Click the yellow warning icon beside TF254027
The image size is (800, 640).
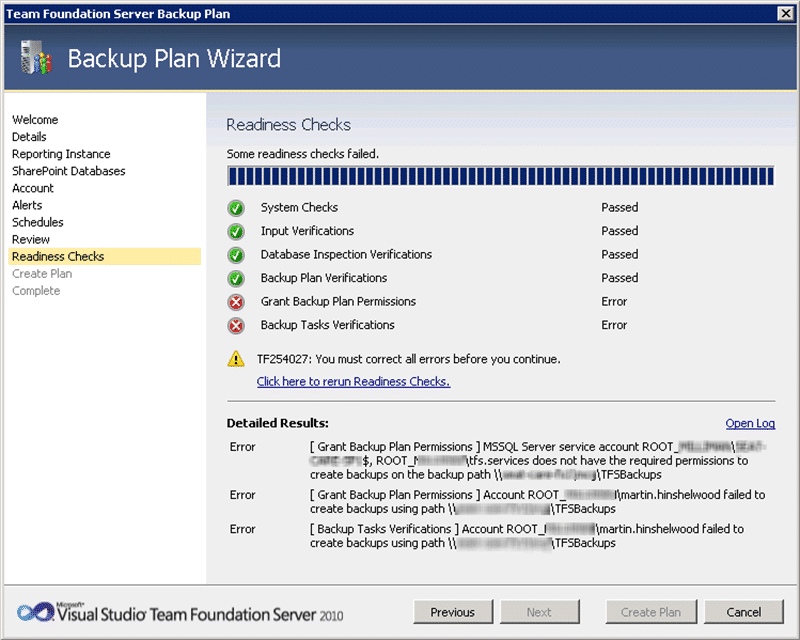(236, 359)
